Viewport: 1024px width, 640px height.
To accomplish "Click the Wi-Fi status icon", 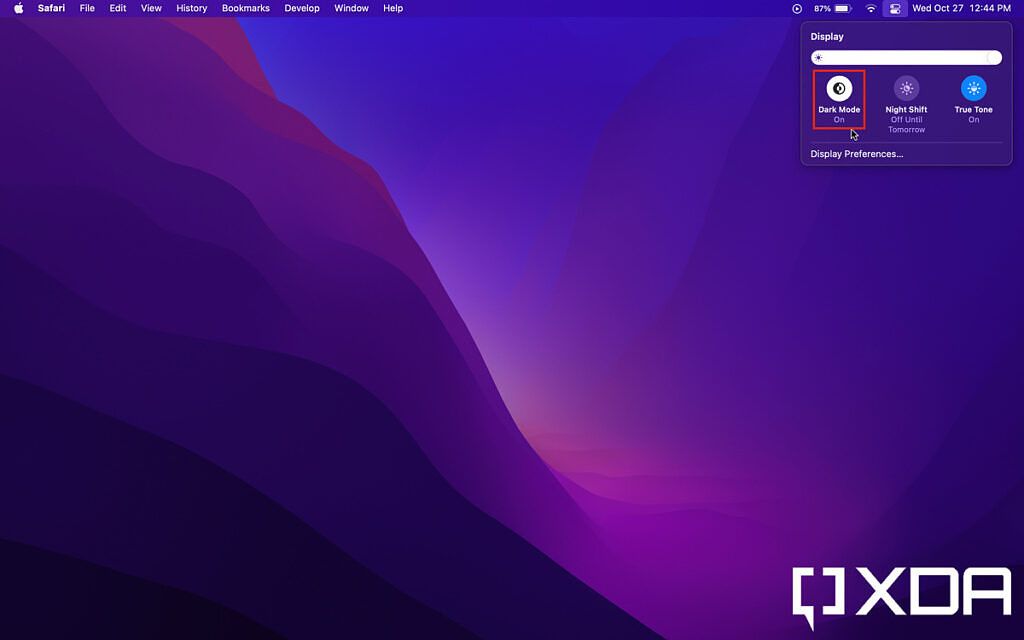I will 870,8.
